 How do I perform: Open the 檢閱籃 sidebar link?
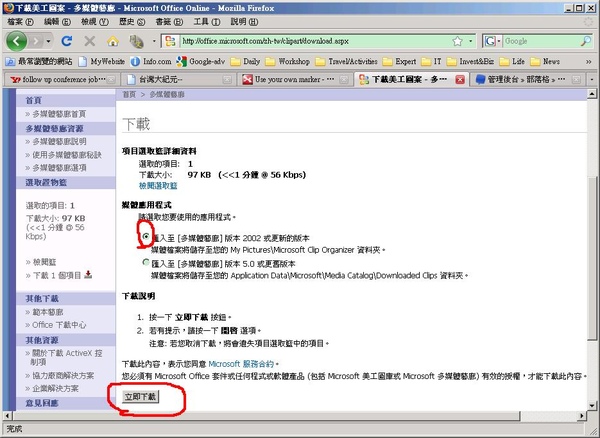click(x=44, y=262)
